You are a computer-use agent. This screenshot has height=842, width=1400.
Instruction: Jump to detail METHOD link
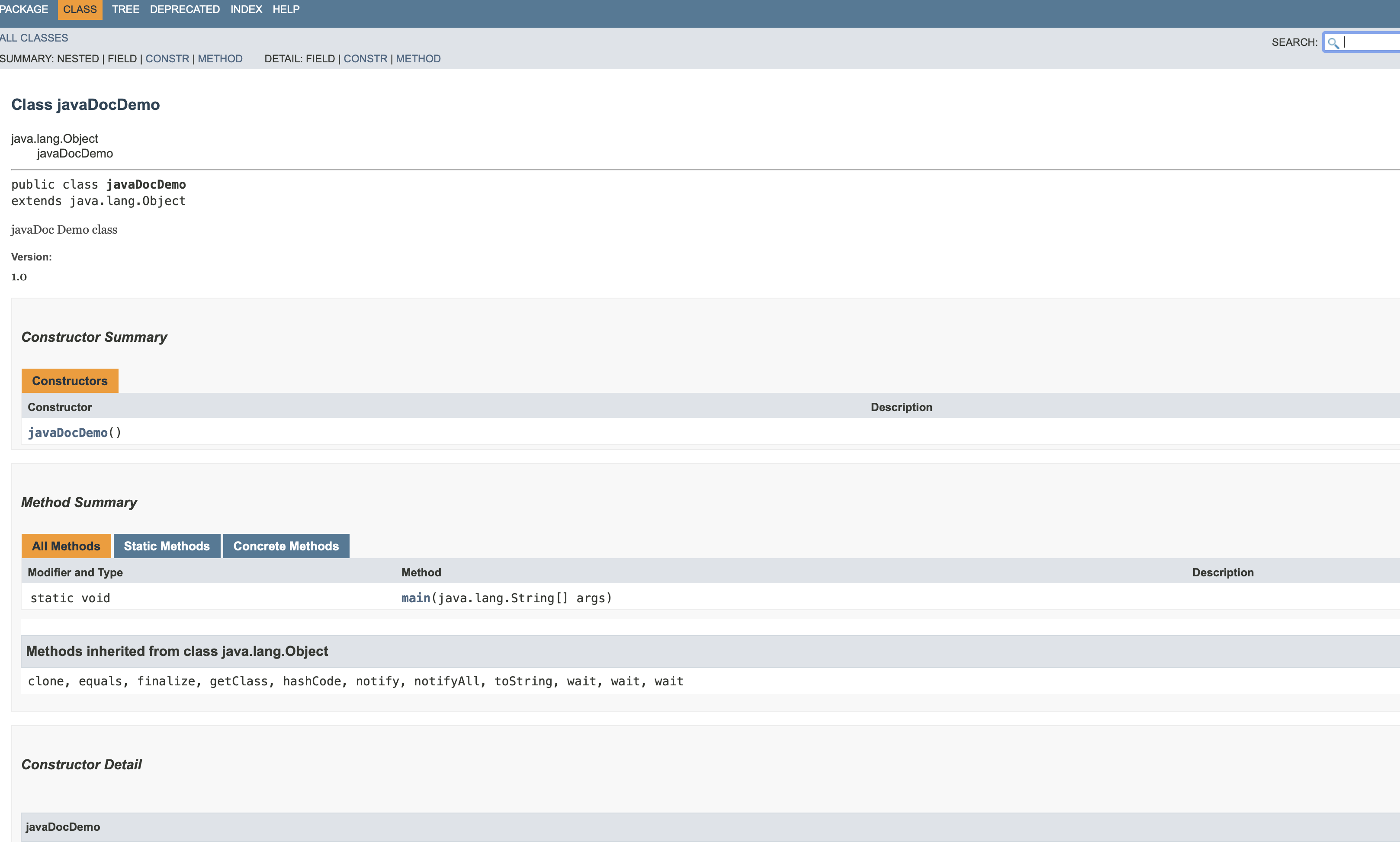click(418, 59)
